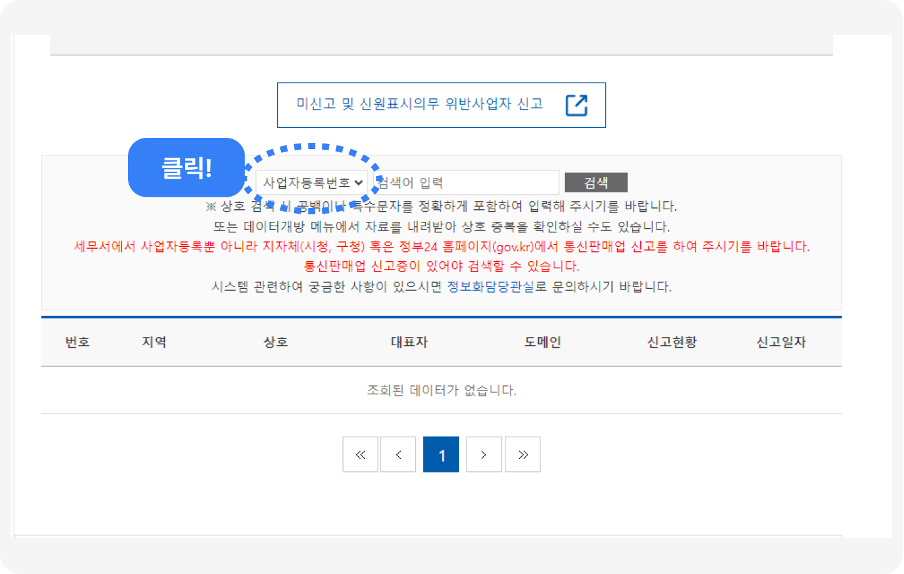
Task: Click the 신고일자 column header
Action: click(781, 342)
